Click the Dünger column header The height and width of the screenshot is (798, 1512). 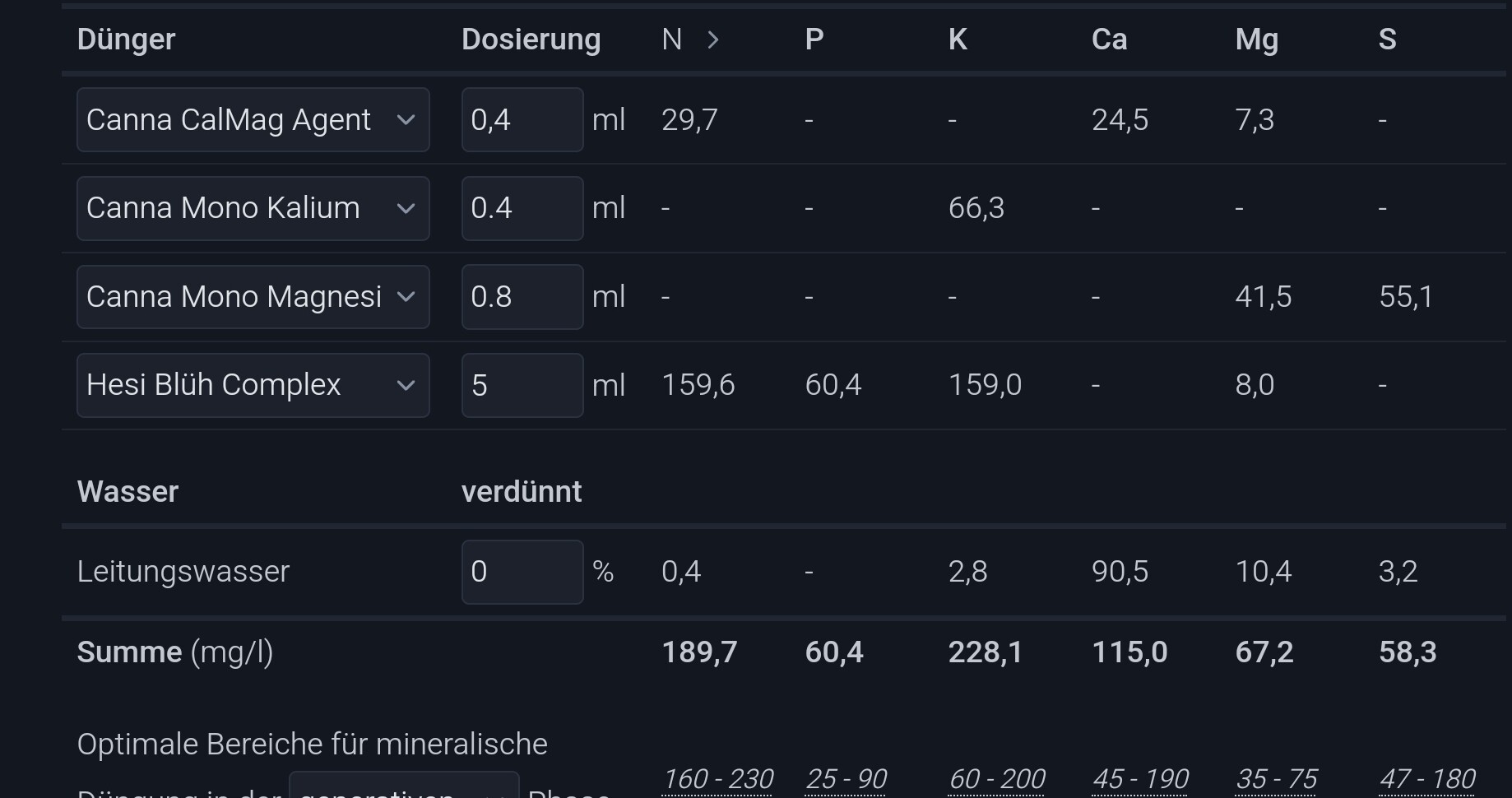click(126, 39)
